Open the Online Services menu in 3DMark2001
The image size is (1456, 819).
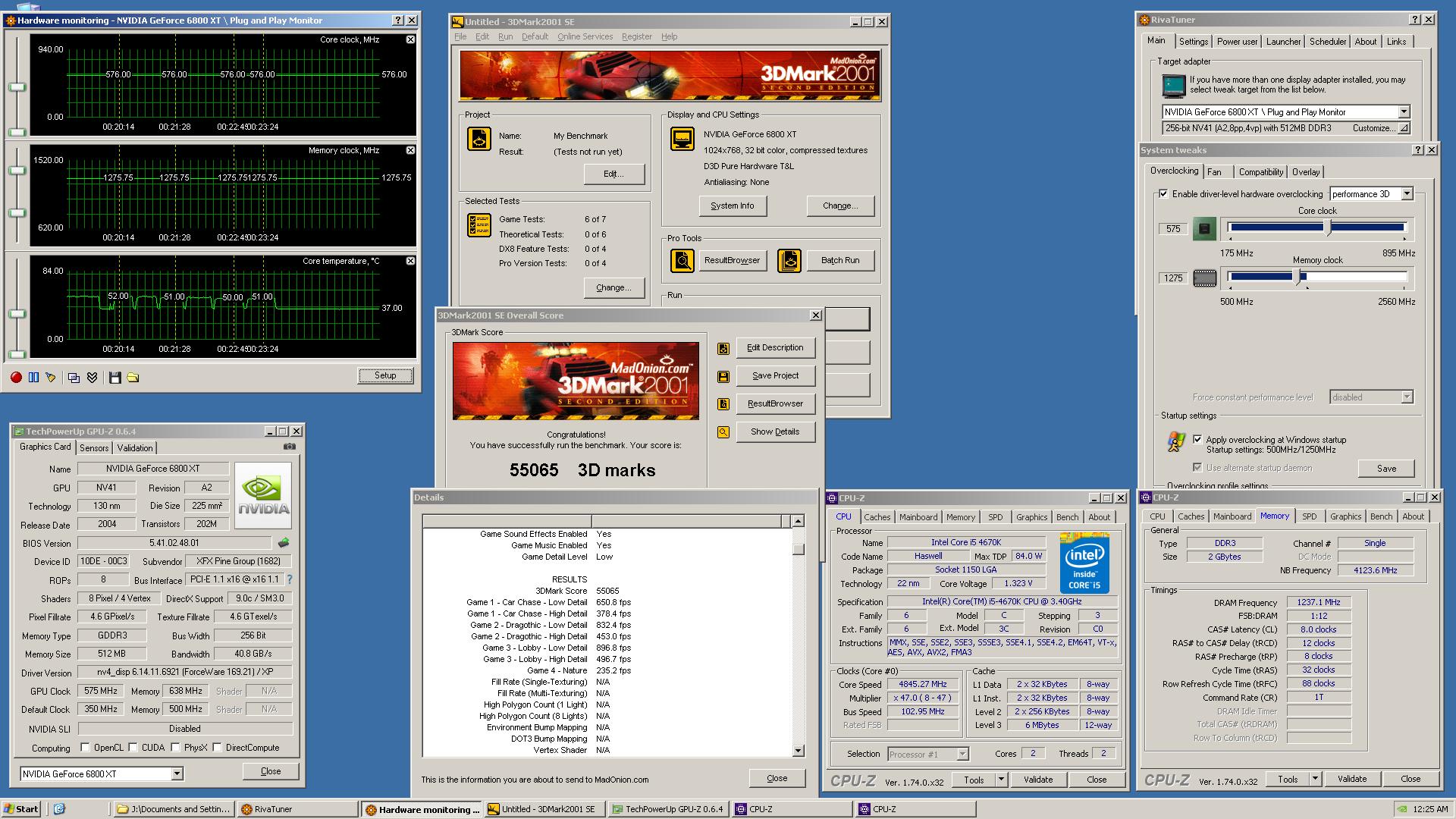(x=585, y=36)
